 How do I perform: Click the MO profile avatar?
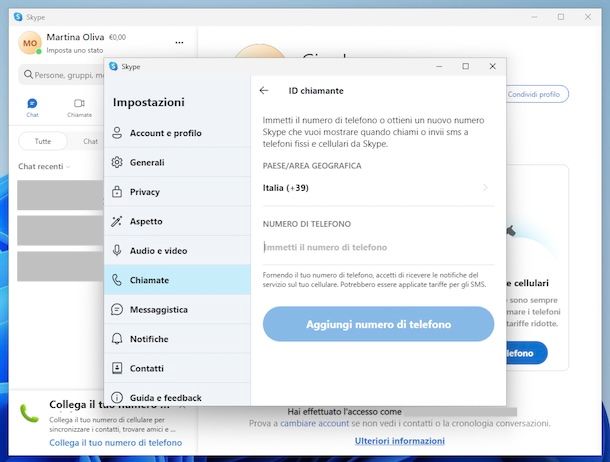30,43
